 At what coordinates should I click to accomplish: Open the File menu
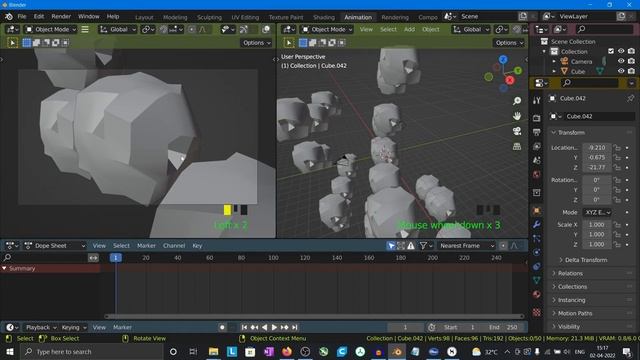click(x=22, y=17)
